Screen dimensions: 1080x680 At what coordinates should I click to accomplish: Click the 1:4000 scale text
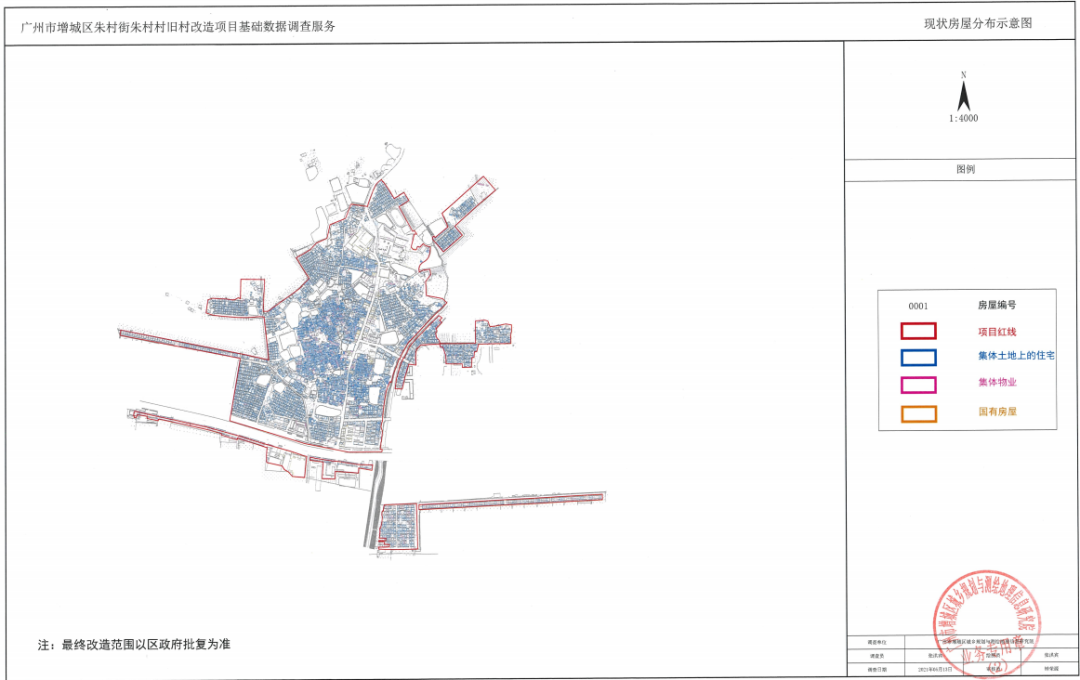click(x=964, y=118)
